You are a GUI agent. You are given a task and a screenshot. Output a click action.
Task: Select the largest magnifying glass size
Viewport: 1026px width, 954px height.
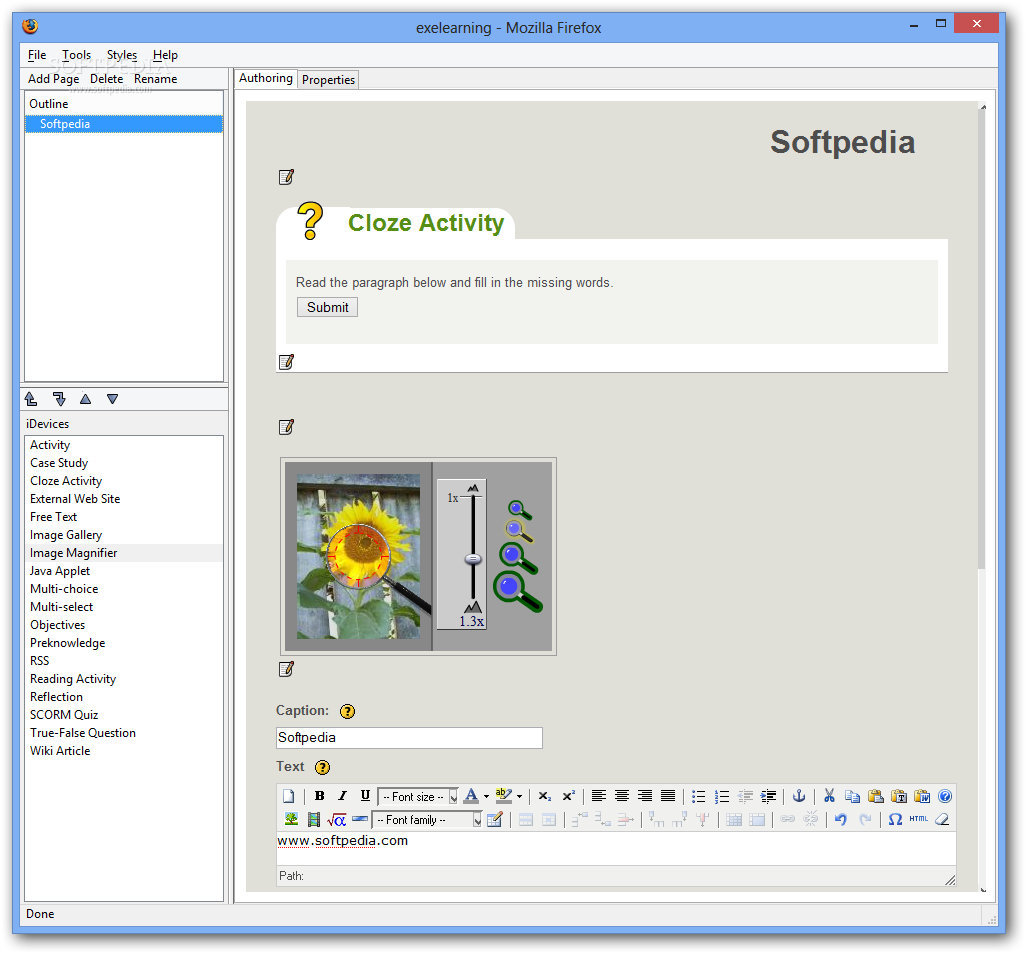[x=518, y=592]
